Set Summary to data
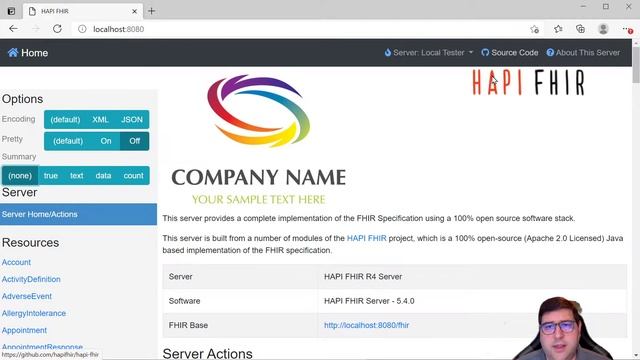The width and height of the screenshot is (640, 360). [103, 176]
